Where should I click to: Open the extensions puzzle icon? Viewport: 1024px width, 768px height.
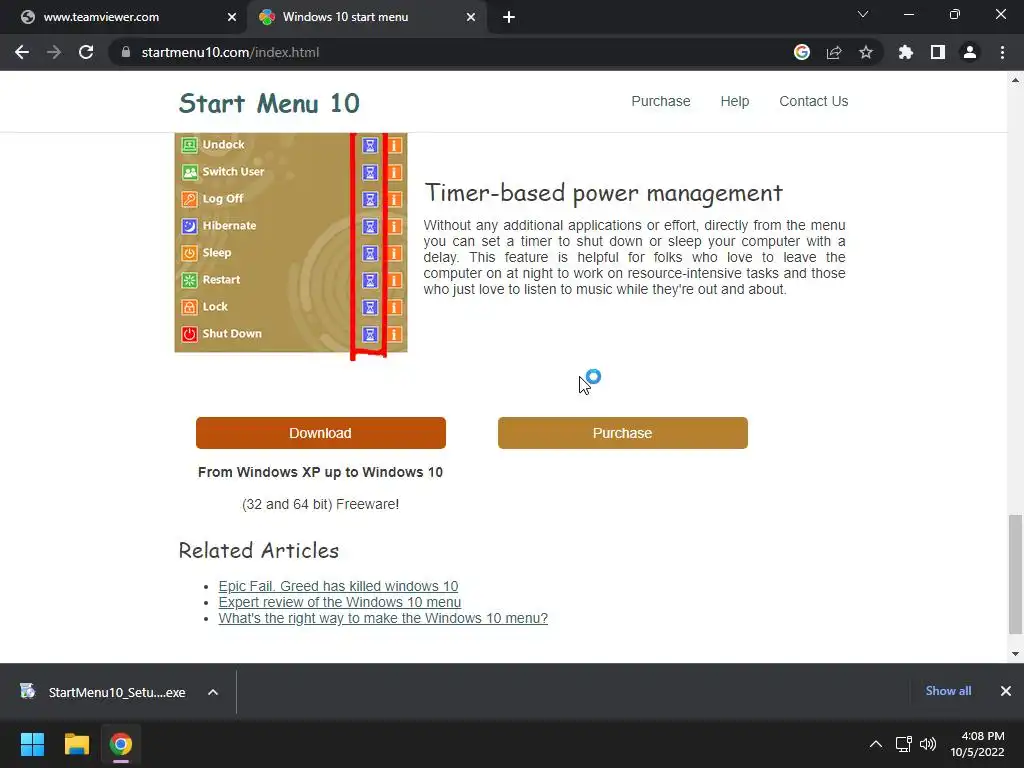click(x=905, y=52)
